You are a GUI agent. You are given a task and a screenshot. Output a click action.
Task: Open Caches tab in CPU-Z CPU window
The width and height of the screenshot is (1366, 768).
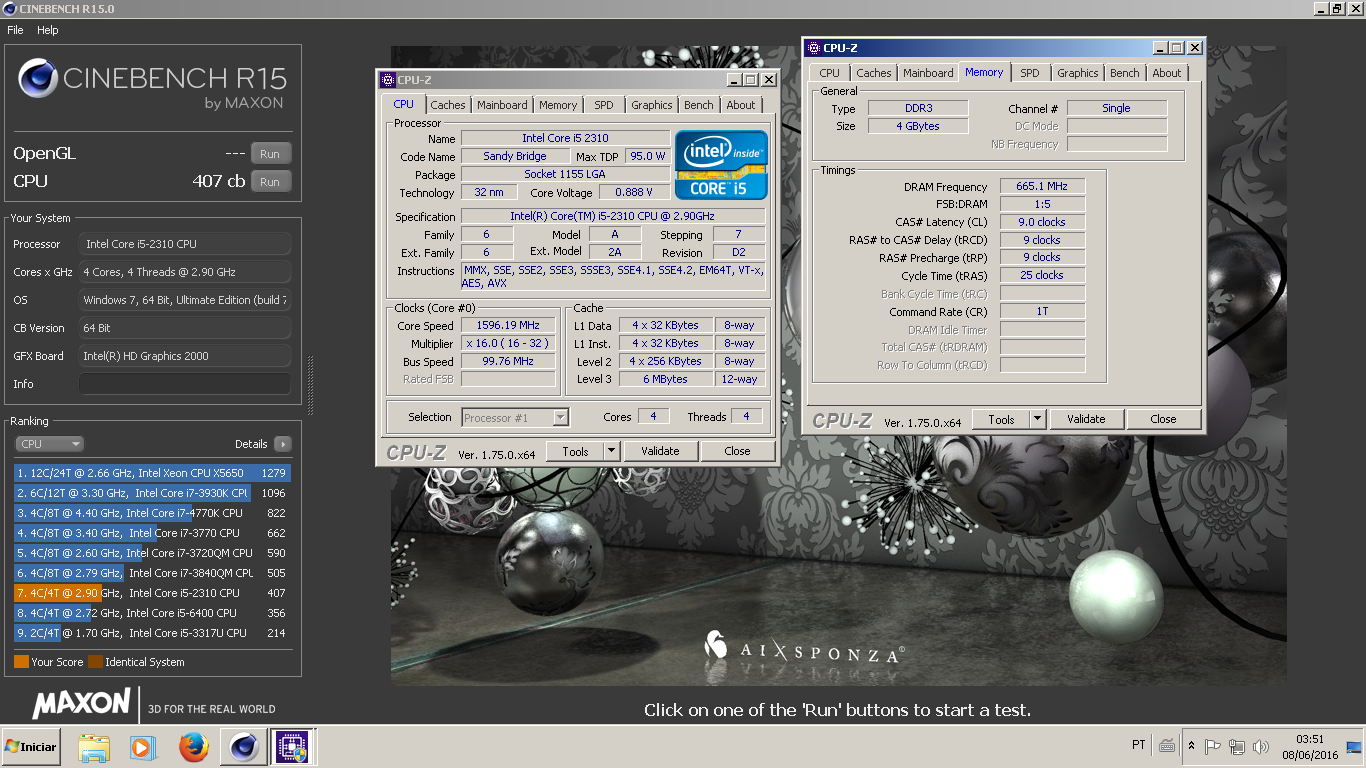tap(448, 105)
